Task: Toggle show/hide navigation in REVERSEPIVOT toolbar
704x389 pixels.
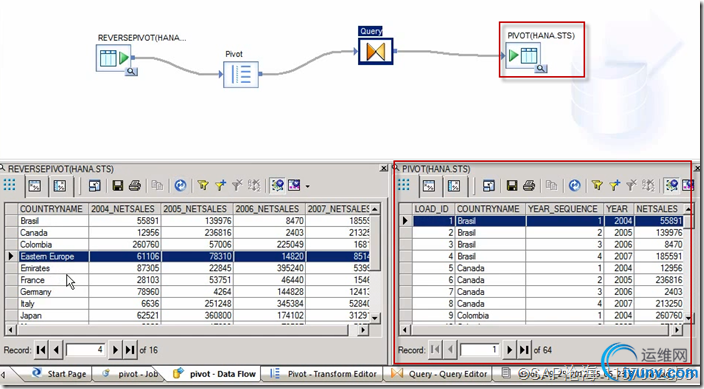Action: point(277,186)
